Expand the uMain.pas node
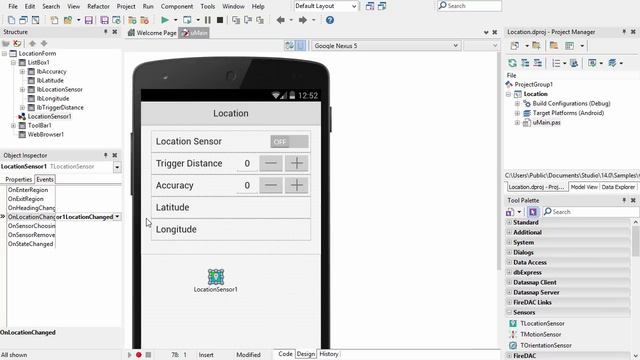640x360 pixels. (x=517, y=122)
